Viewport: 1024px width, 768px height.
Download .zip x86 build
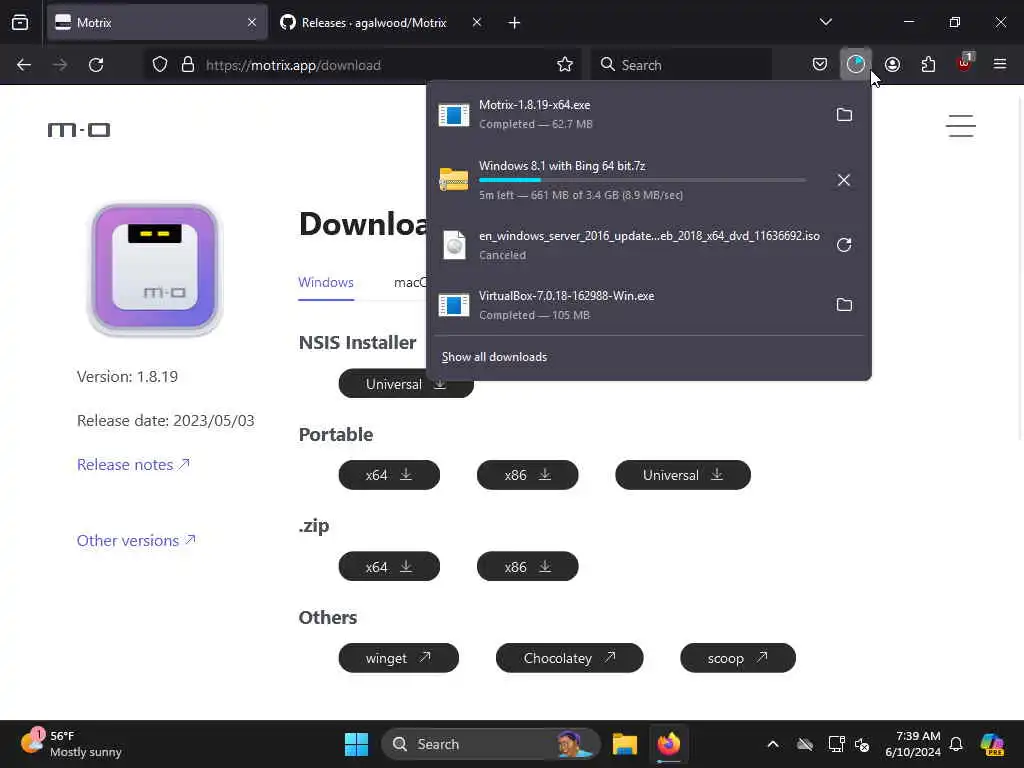(x=528, y=566)
